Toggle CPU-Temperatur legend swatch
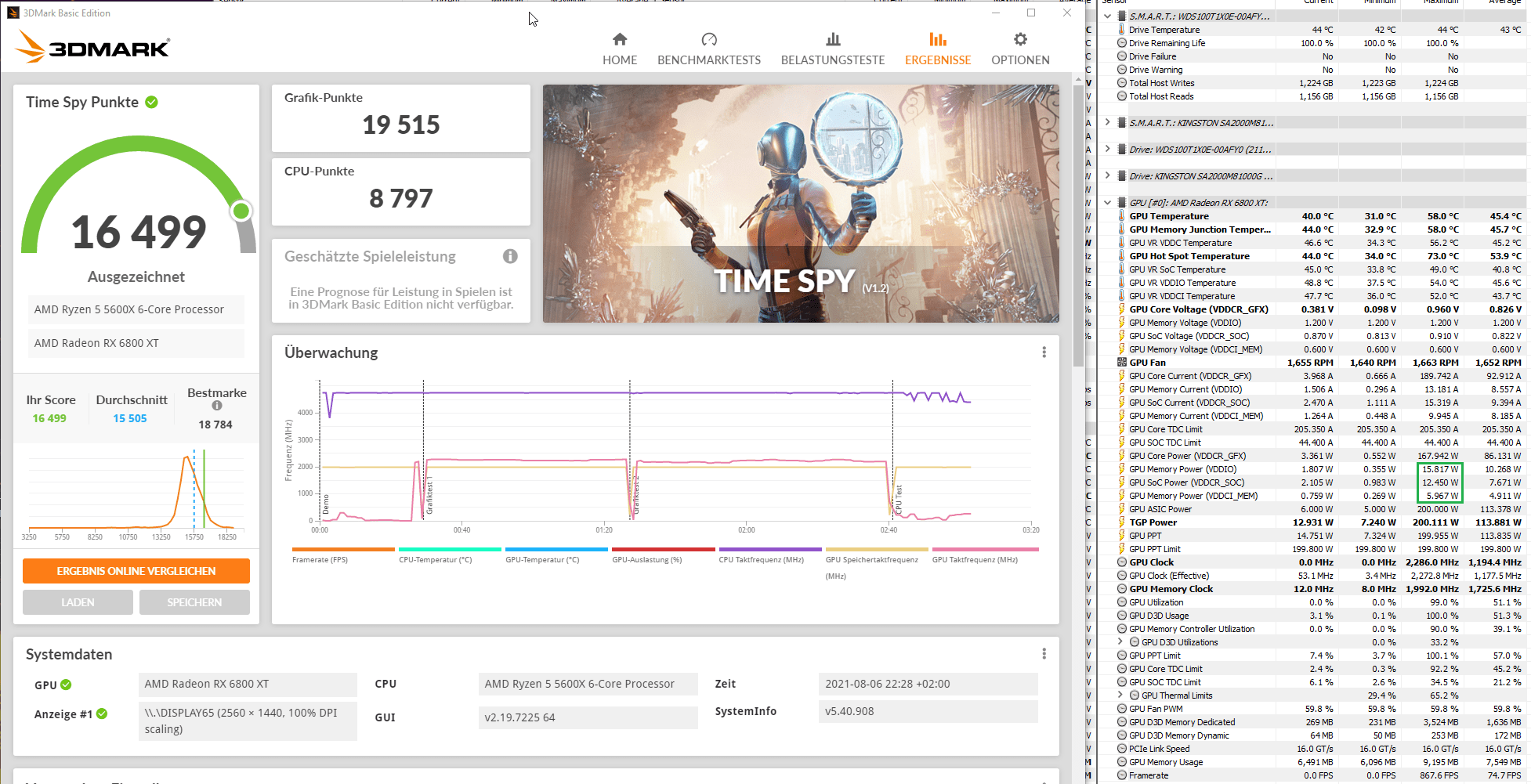Image resolution: width=1531 pixels, height=784 pixels. [450, 549]
